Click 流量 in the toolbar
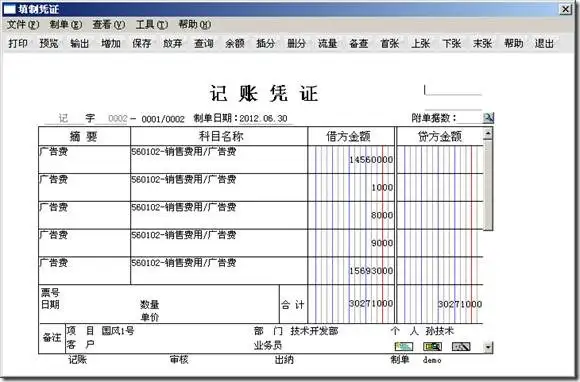This screenshot has width=580, height=382. tap(328, 44)
